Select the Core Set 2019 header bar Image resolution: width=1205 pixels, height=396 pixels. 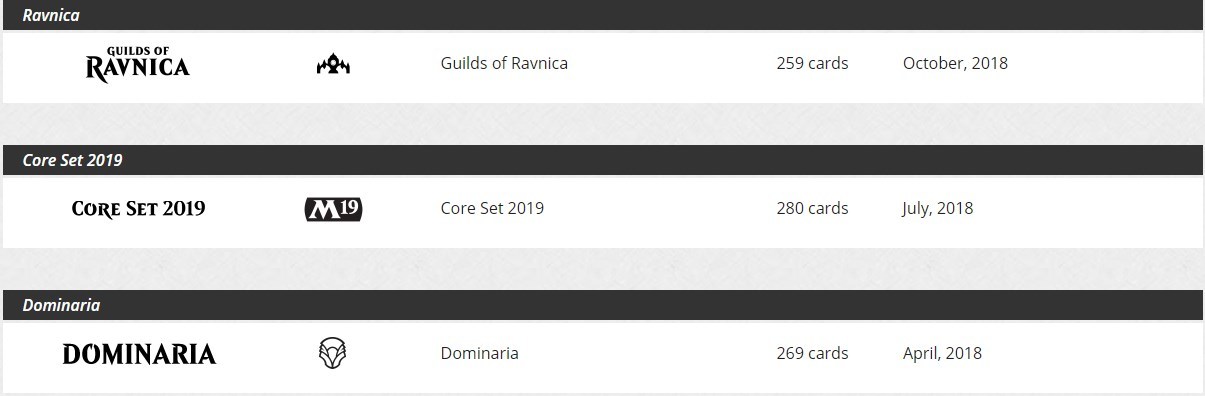602,160
